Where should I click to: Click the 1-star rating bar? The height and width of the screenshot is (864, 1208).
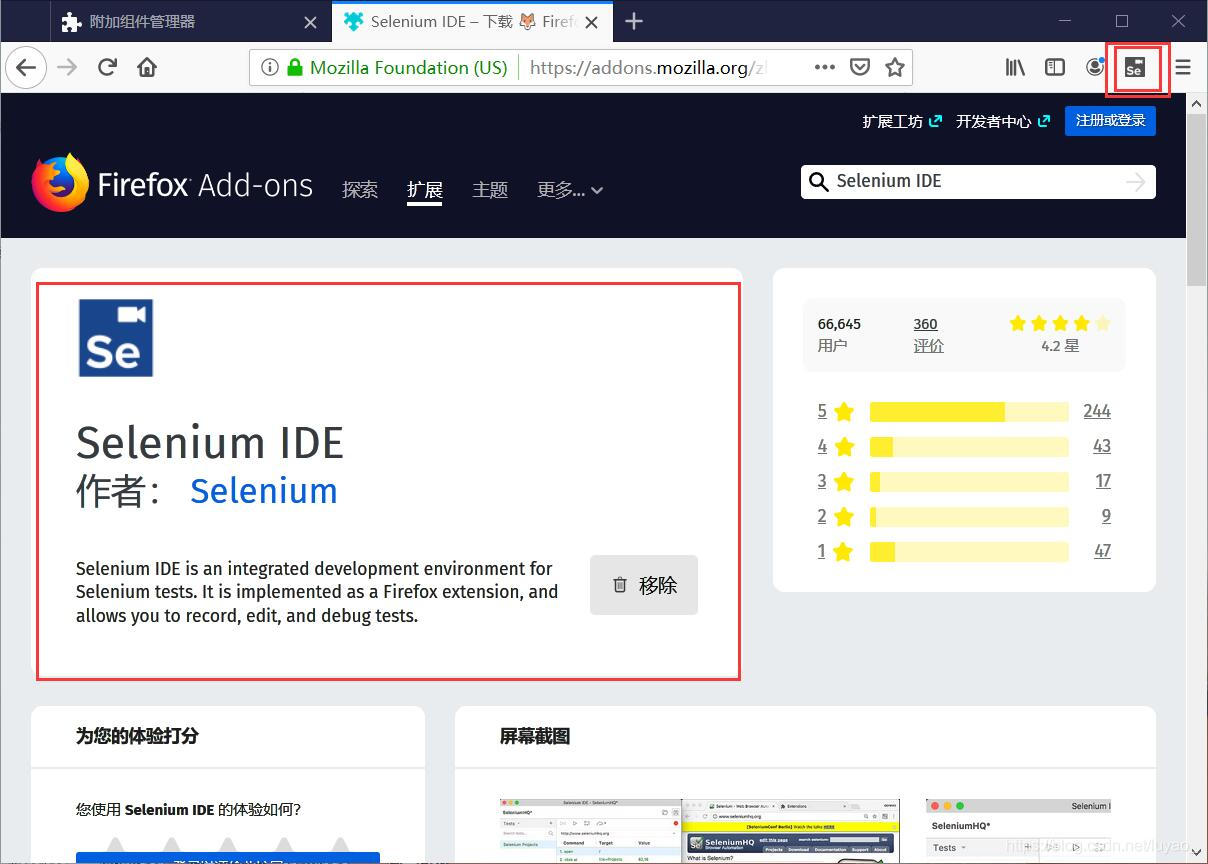[969, 552]
